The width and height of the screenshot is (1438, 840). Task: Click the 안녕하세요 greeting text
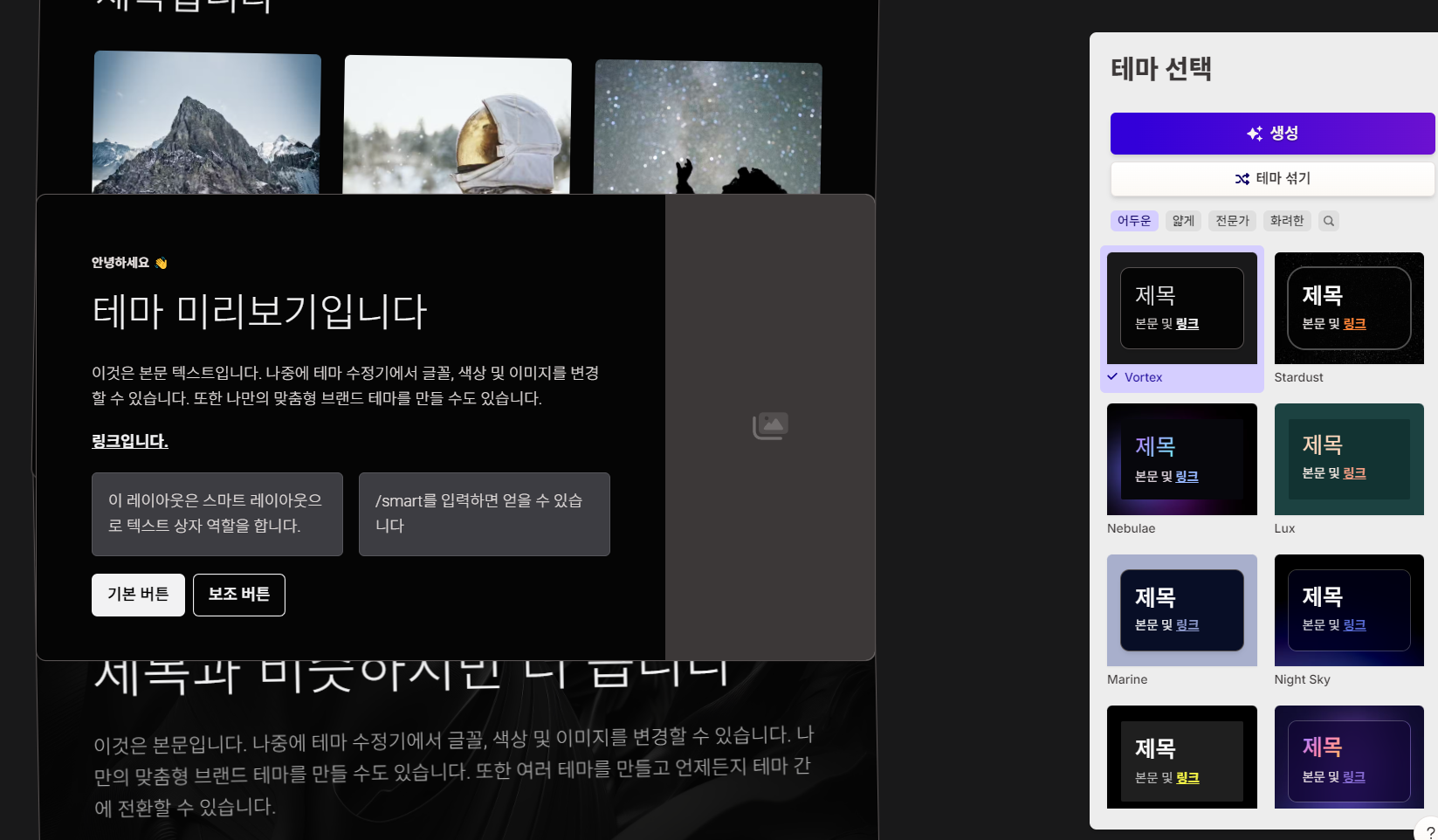click(120, 263)
